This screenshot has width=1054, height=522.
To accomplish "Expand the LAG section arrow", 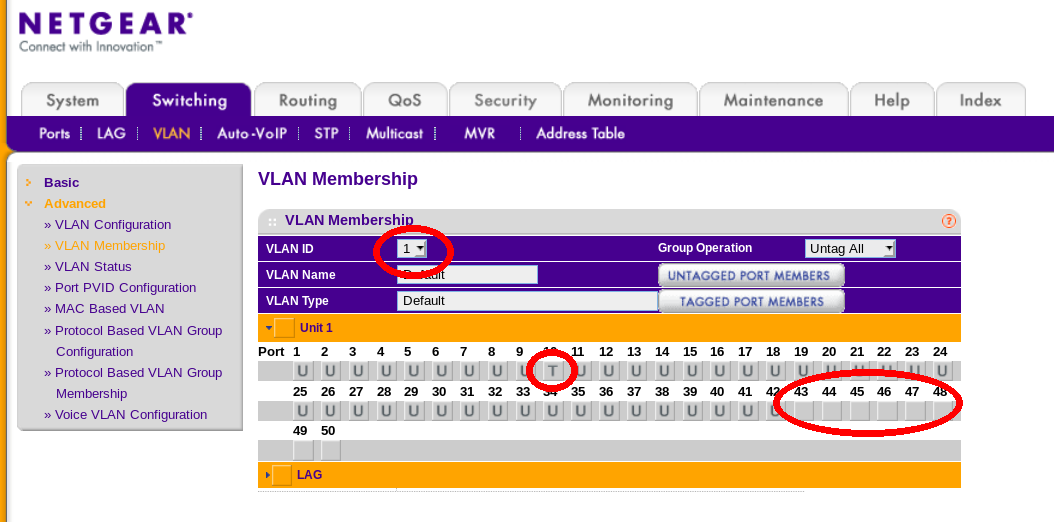I will pos(268,475).
